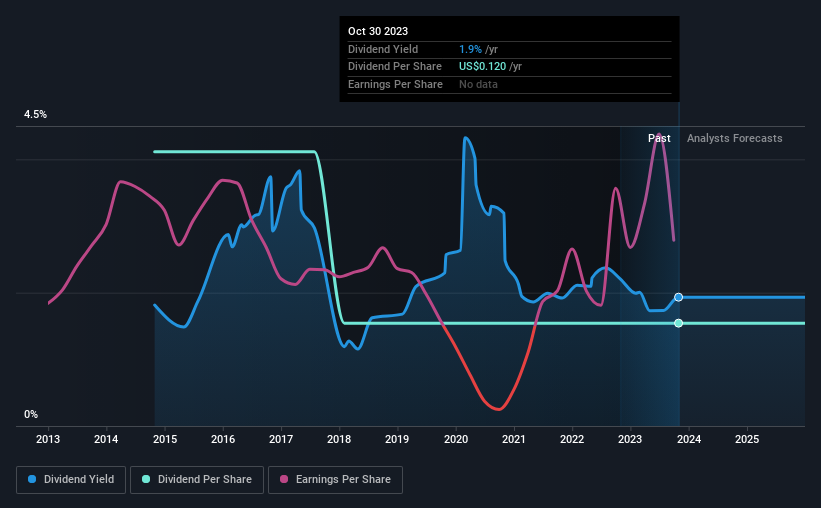Click the blue Dividend Yield legend dot
Screen dimensions: 821x508
tap(32, 479)
